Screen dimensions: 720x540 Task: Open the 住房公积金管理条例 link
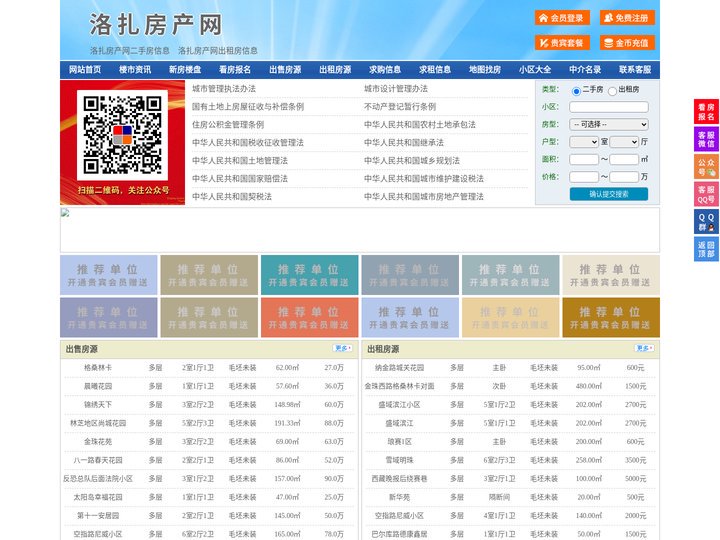click(x=228, y=124)
